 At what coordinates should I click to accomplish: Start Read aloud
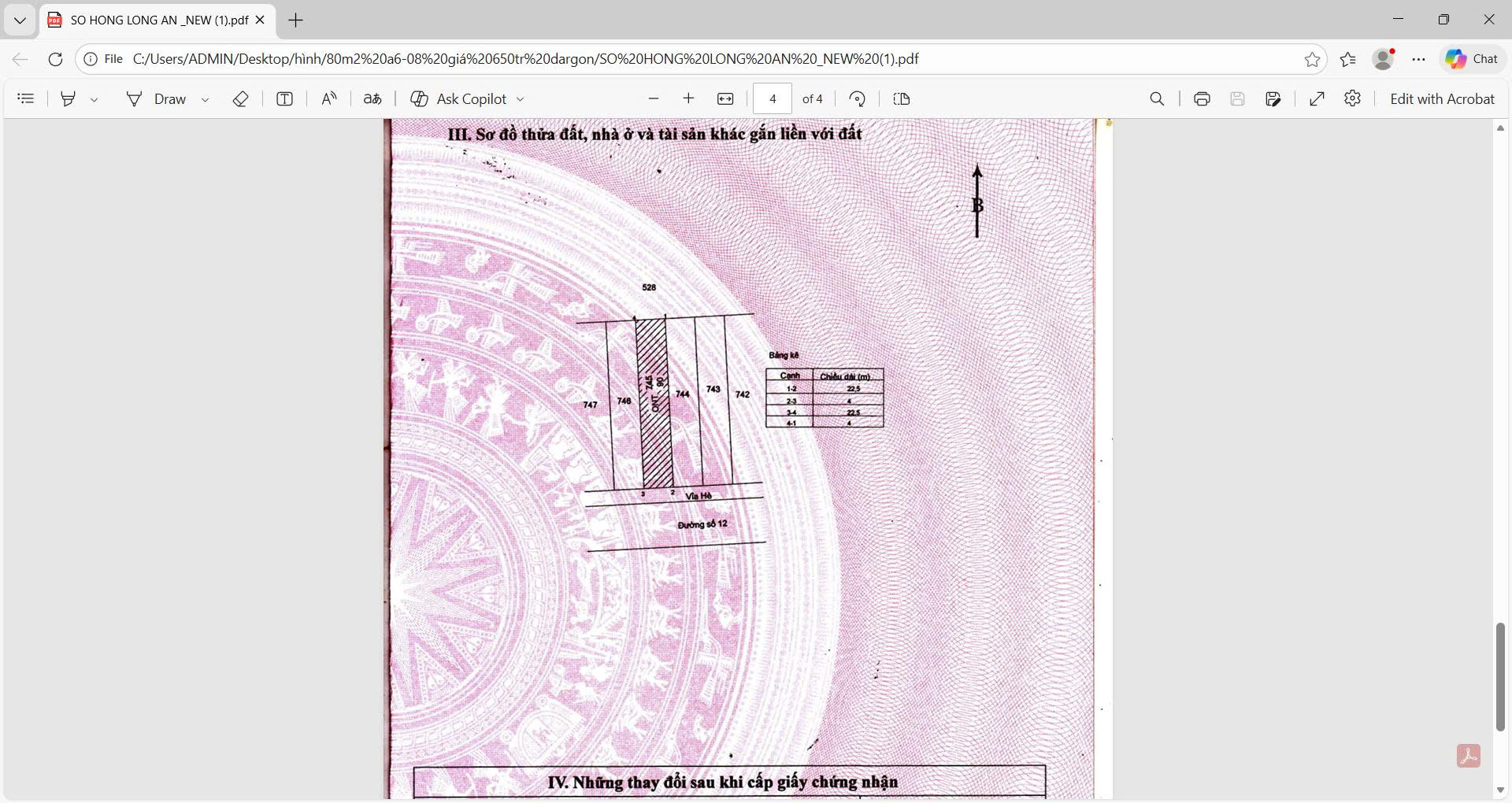329,99
